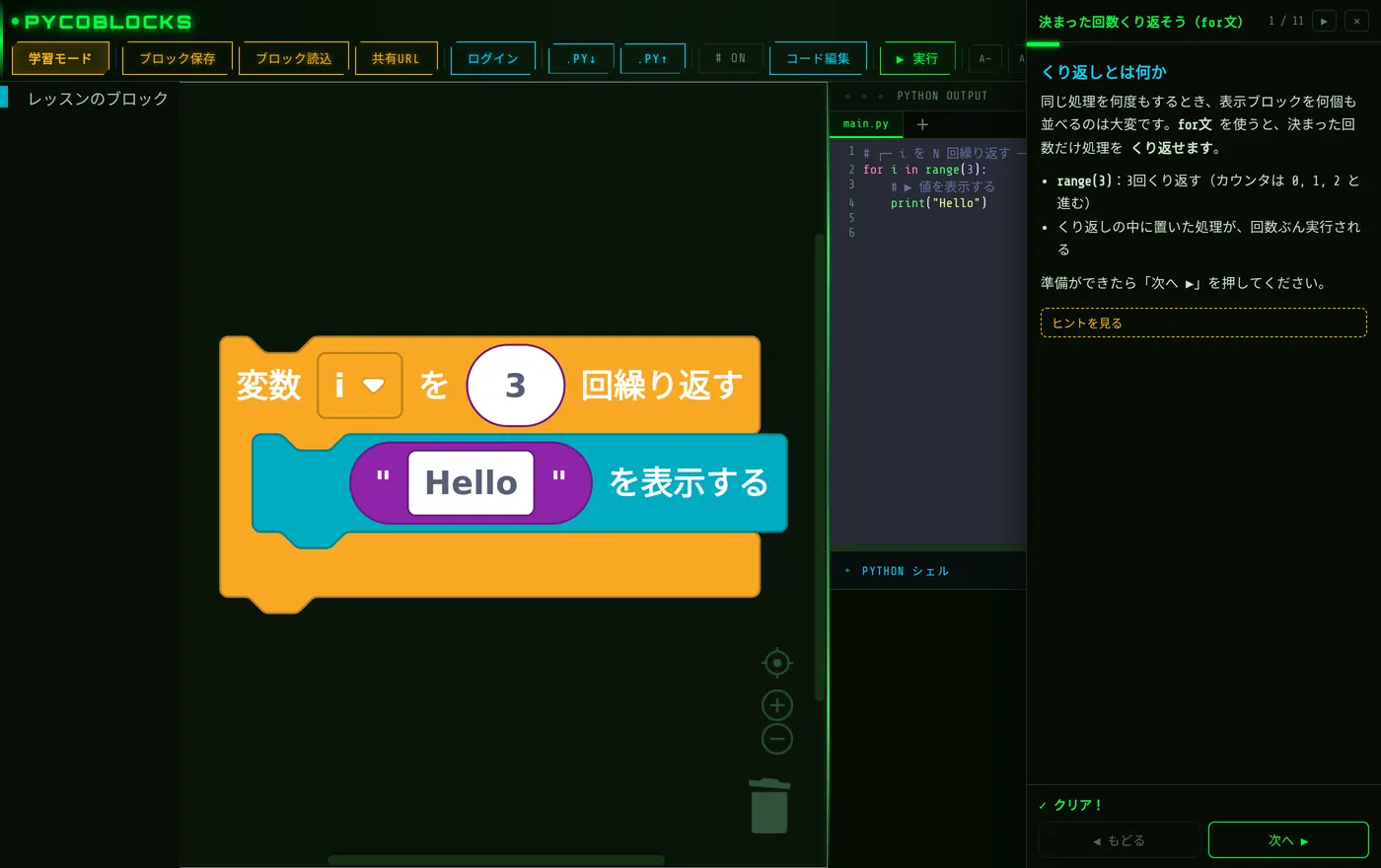Toggle 学習モード learning mode
The width and height of the screenshot is (1381, 868).
click(60, 58)
